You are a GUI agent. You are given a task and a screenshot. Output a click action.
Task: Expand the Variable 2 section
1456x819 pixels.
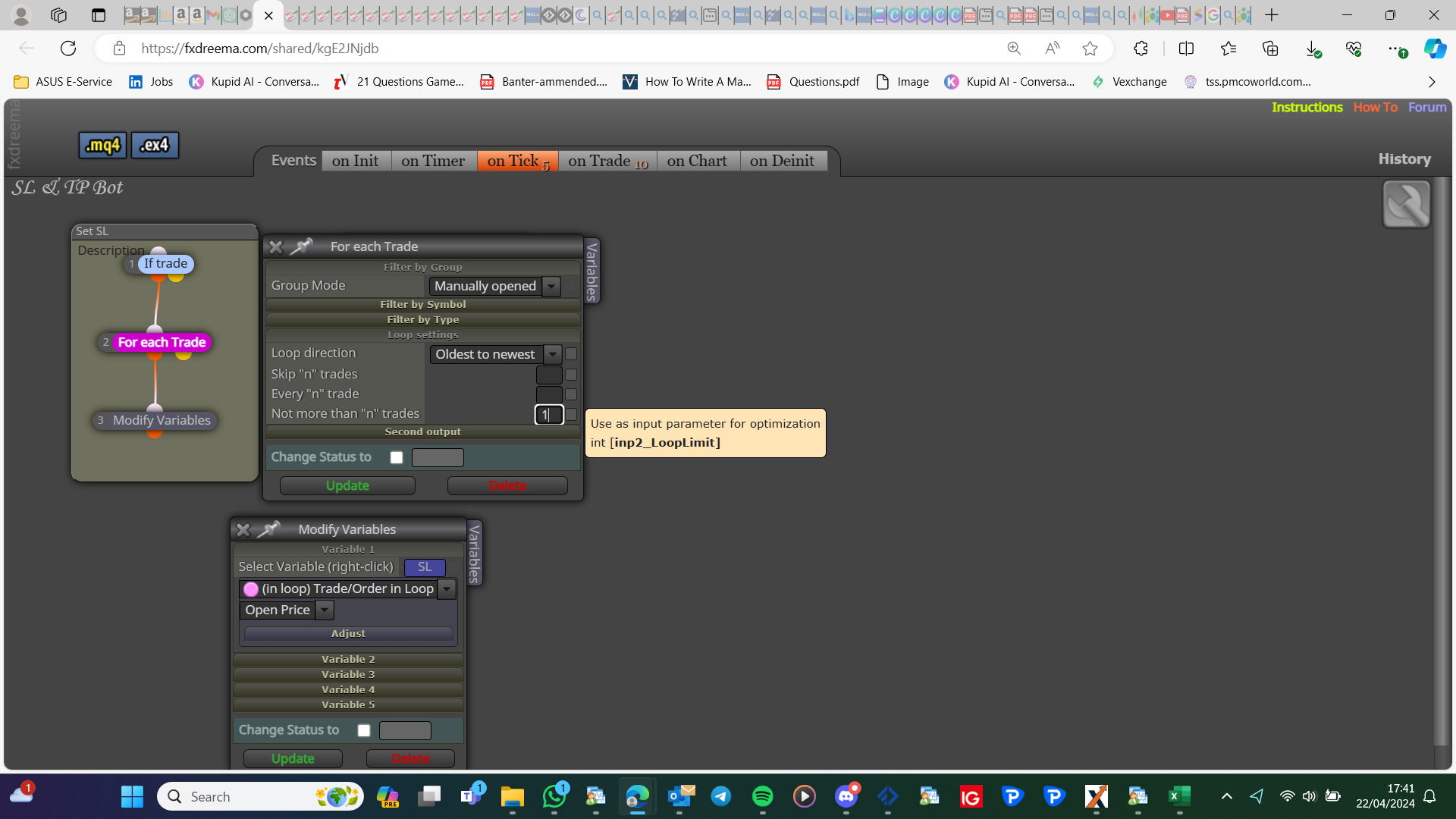348,660
